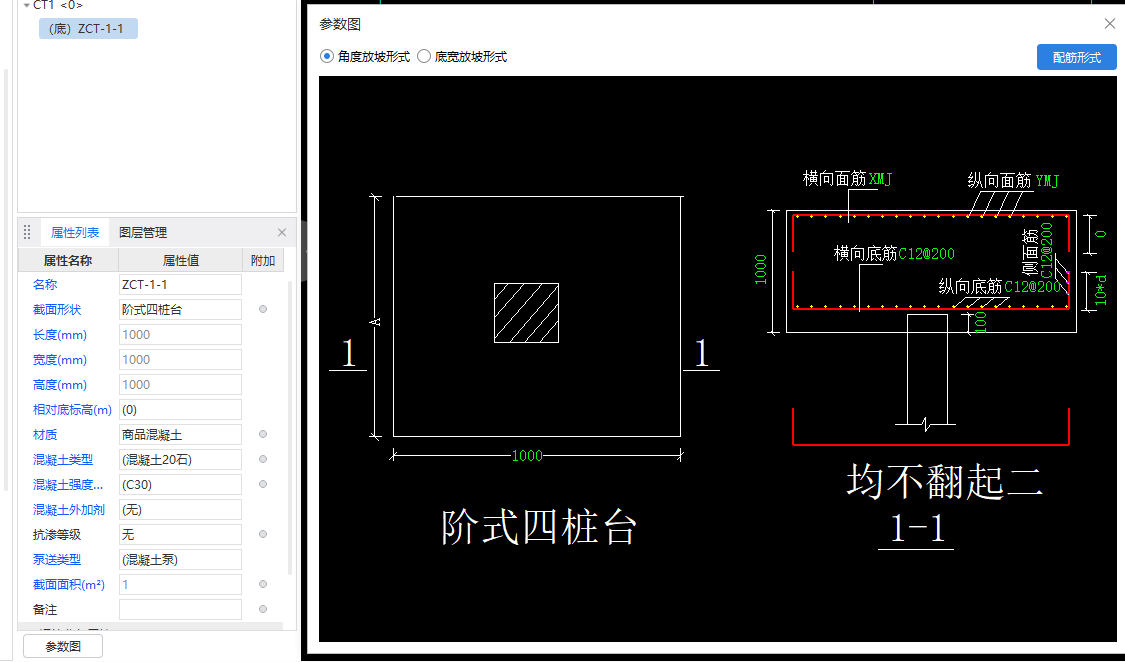Click the 均不翻起二 section title
The image size is (1125, 662).
944,481
